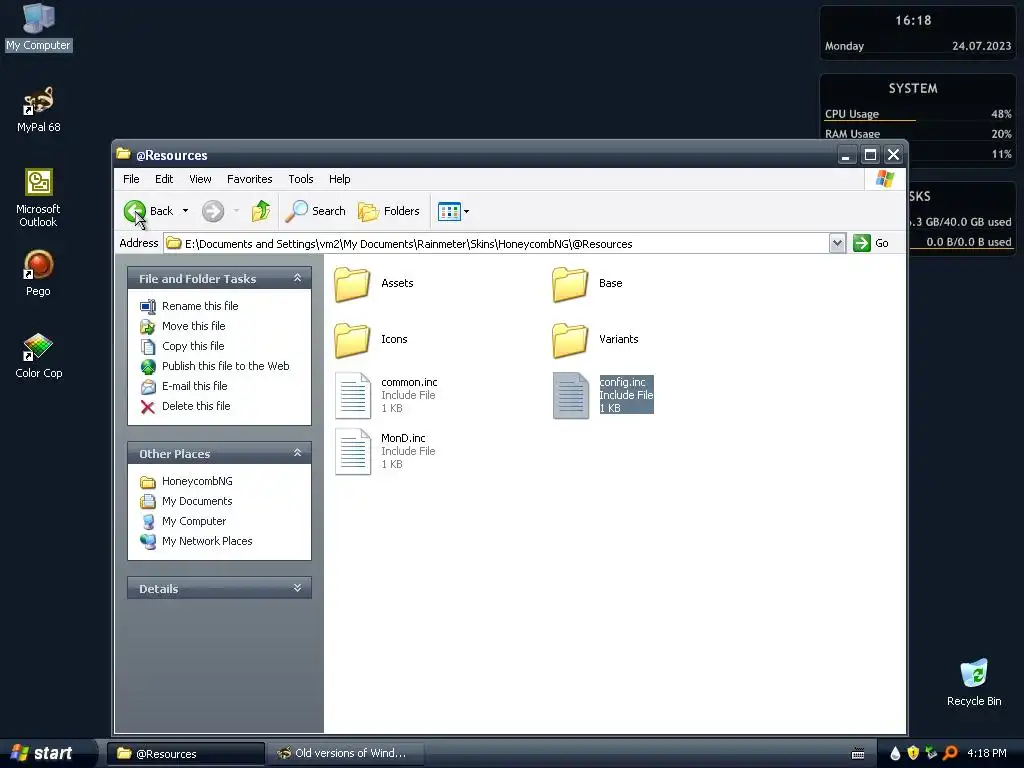Select the Base folder icon
Screen dimensions: 1024x768
pyautogui.click(x=569, y=284)
